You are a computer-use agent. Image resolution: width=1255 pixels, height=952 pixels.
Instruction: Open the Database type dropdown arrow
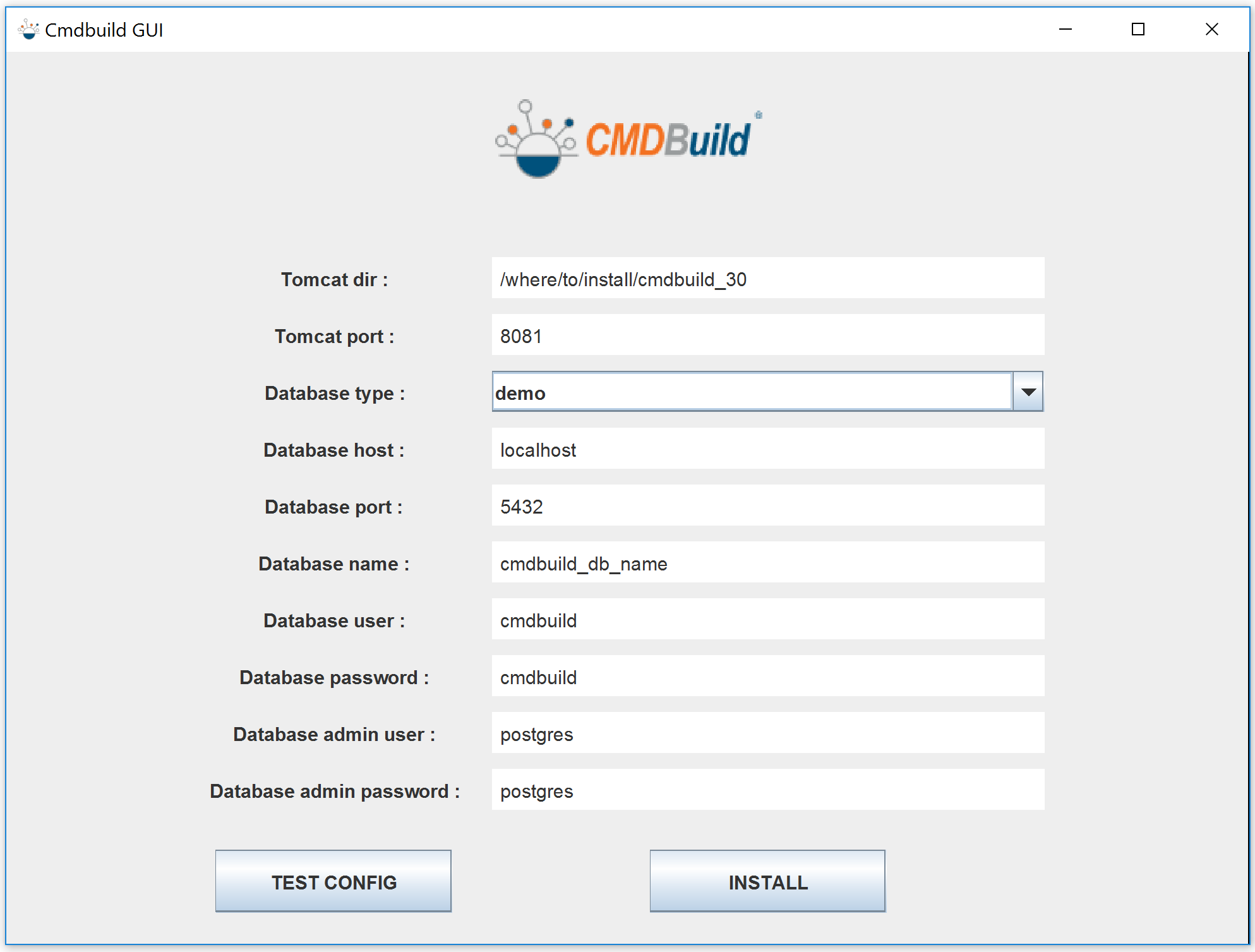pos(1028,392)
